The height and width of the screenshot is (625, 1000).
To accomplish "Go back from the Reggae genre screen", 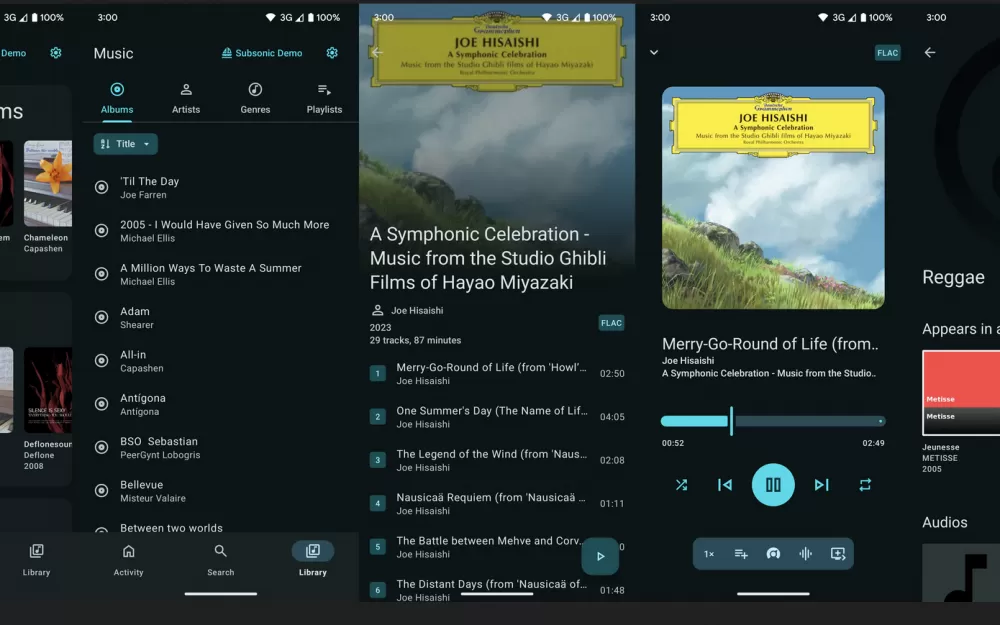I will coord(930,52).
